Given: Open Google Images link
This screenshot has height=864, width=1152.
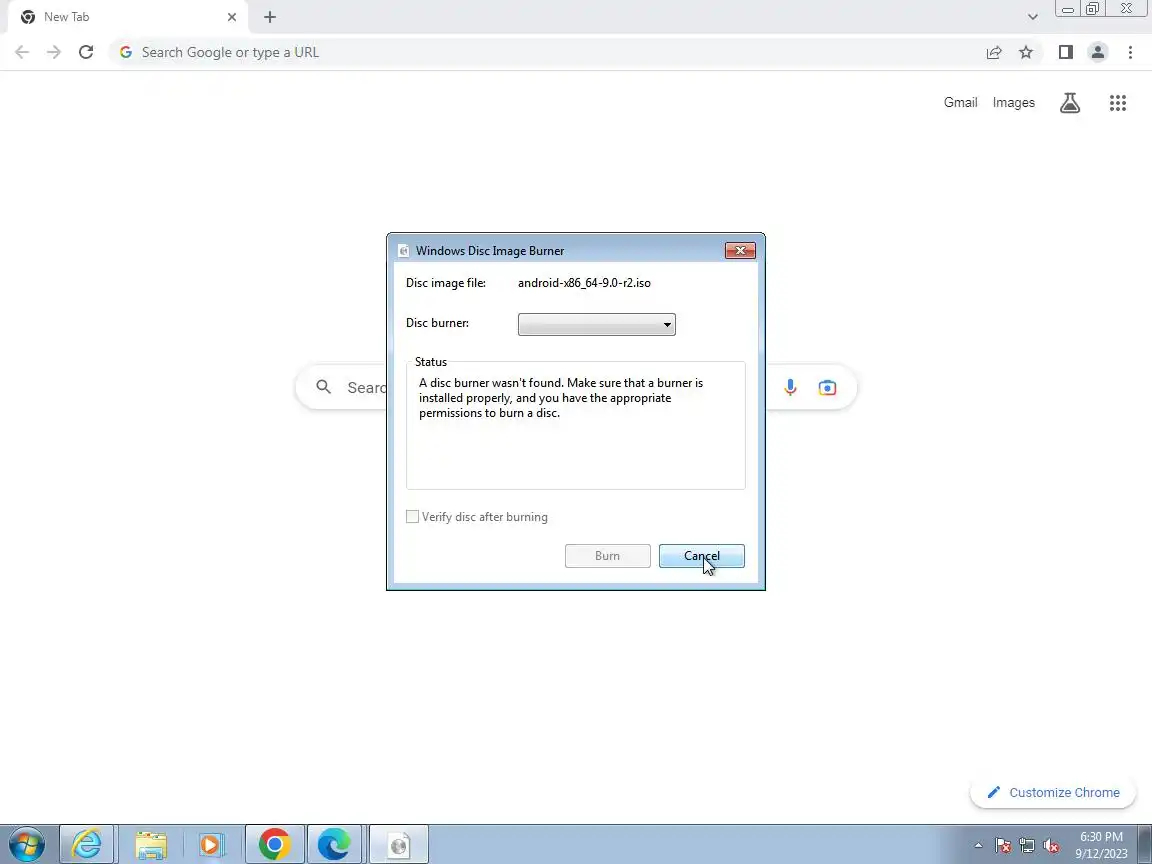Looking at the screenshot, I should click(x=1013, y=103).
